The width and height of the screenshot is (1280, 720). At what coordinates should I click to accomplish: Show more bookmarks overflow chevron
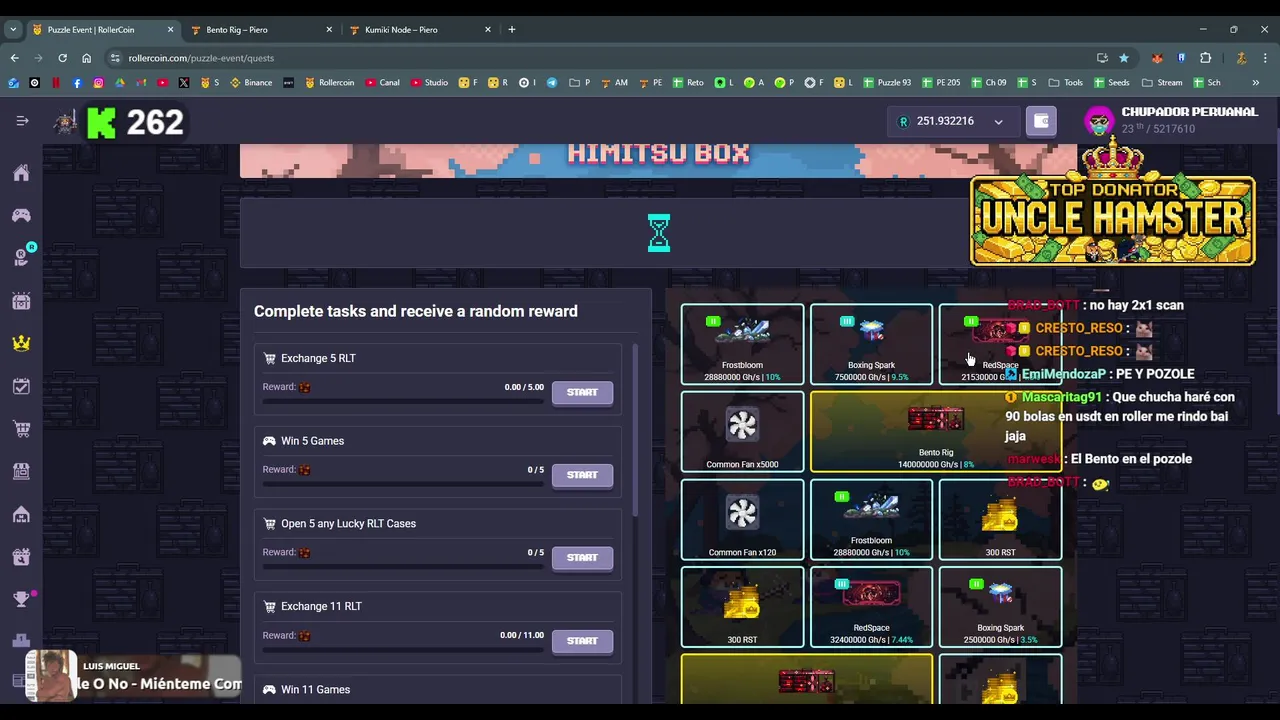click(1256, 83)
